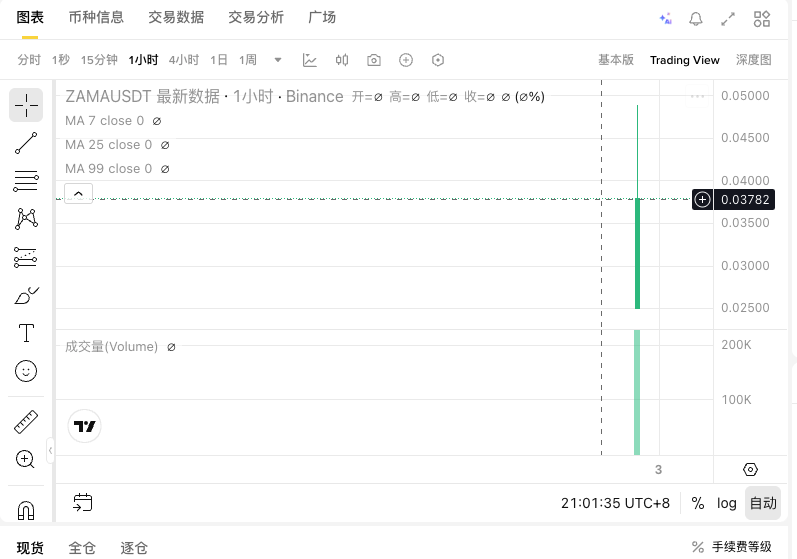Open the more options ellipsis on chart
The width and height of the screenshot is (797, 559).
[697, 96]
